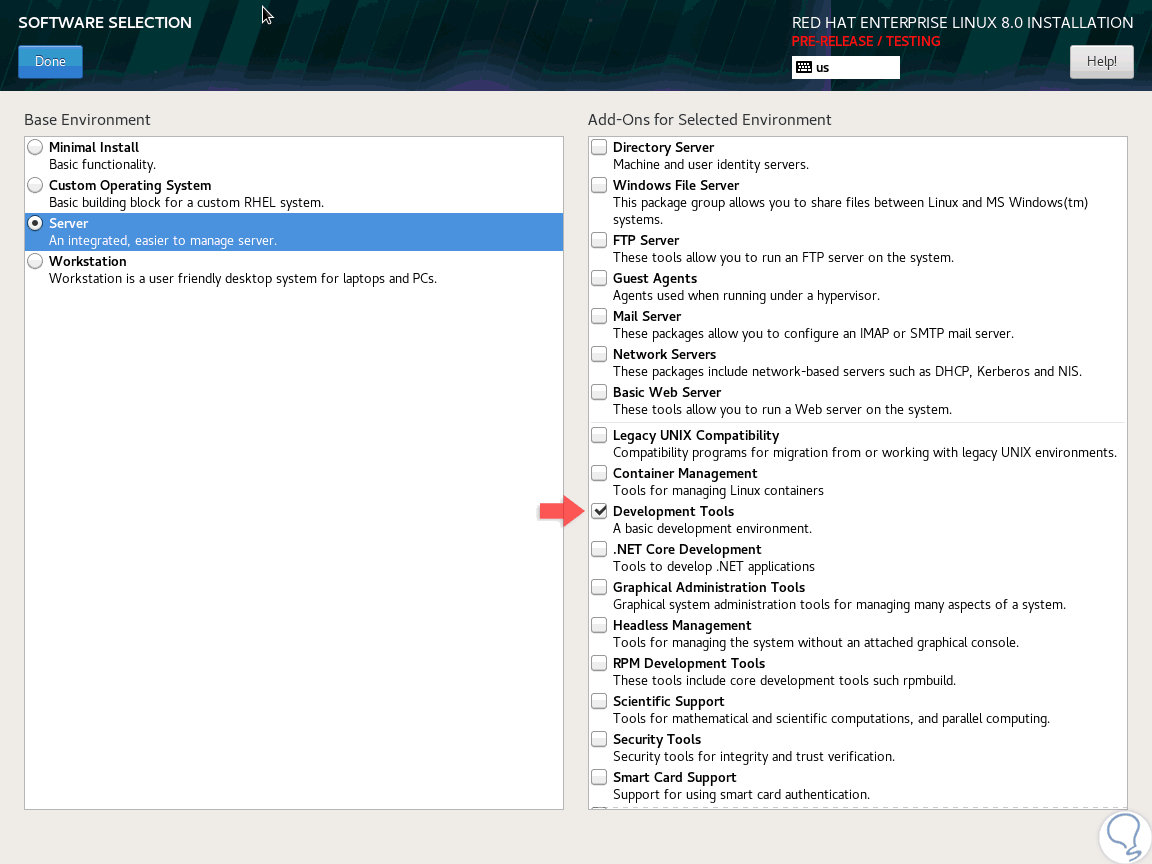Enable the Windows File Server checkbox
Image resolution: width=1152 pixels, height=864 pixels.
pos(599,185)
